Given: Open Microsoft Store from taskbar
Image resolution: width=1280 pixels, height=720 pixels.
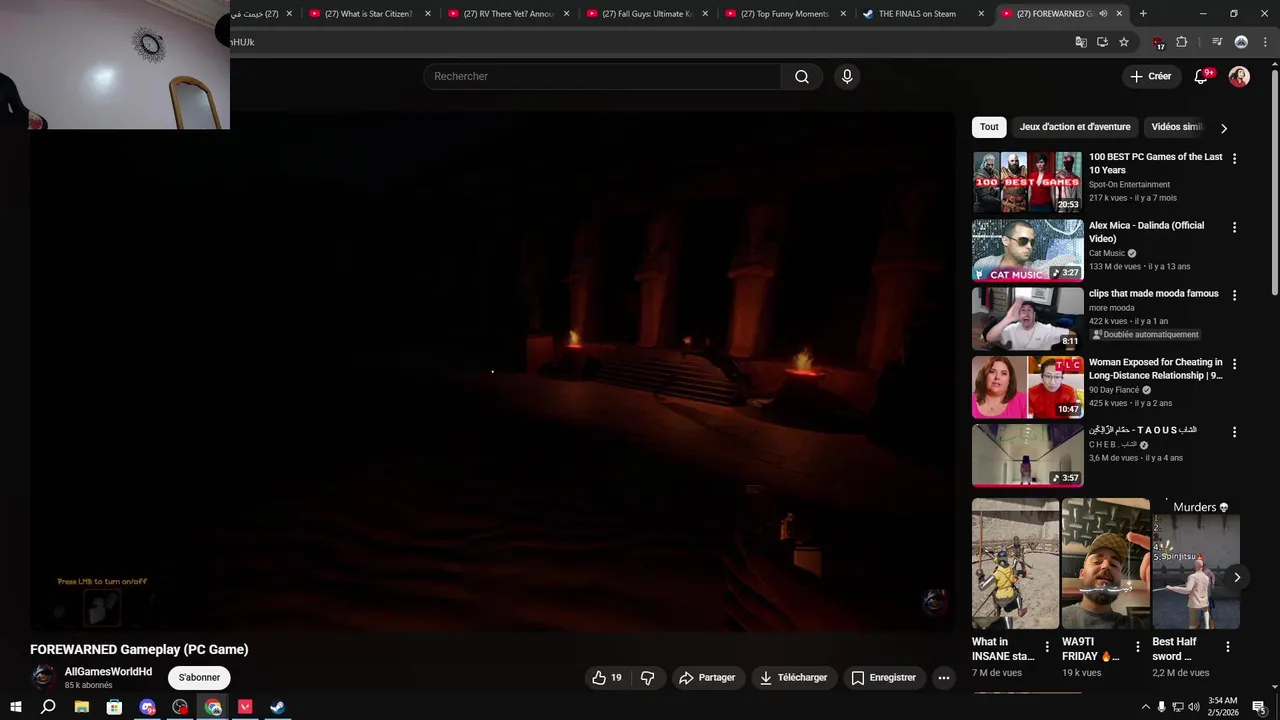Looking at the screenshot, I should 114,707.
